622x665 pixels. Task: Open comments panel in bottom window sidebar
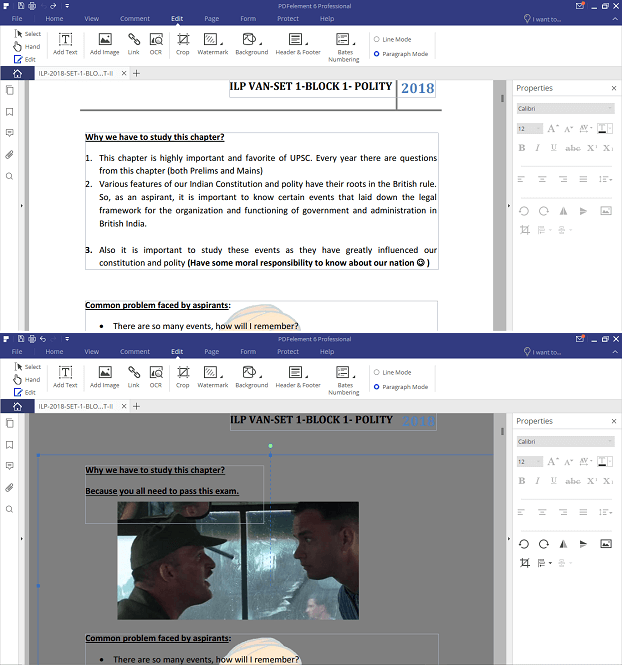click(9, 466)
